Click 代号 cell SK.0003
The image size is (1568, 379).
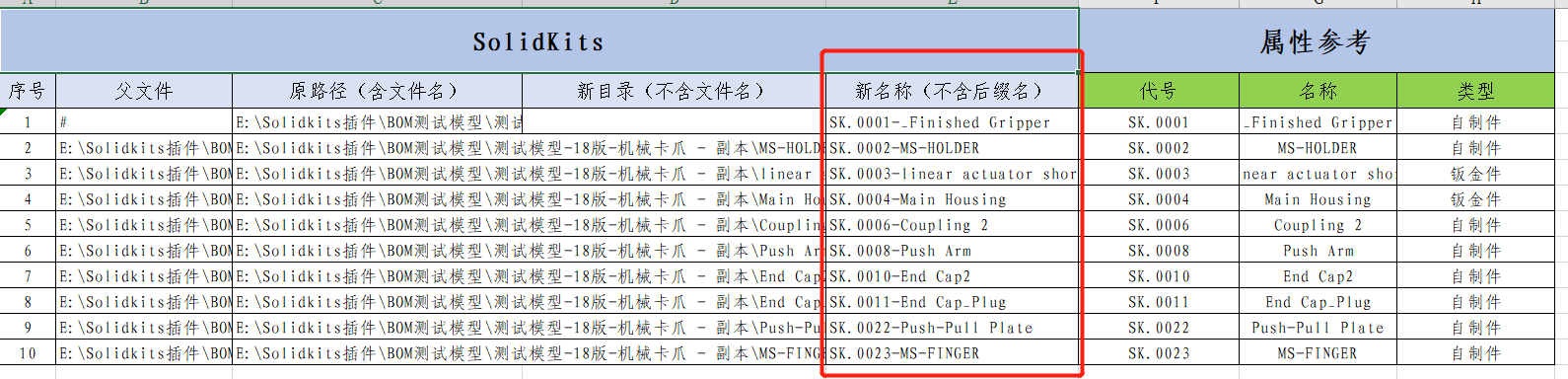(x=1159, y=174)
